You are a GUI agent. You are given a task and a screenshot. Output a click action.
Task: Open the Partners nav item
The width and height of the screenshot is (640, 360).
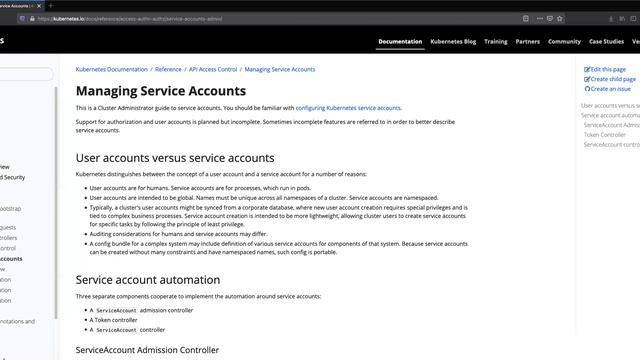point(527,42)
